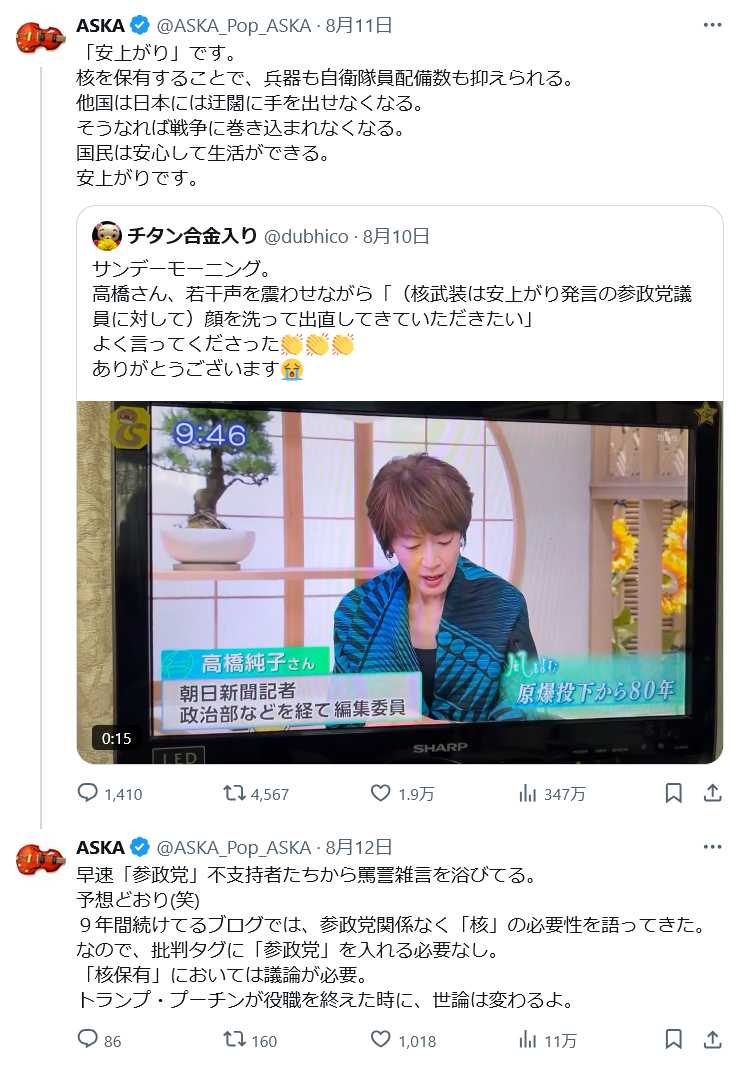
Task: Bookmark the first ASKA tweet
Action: tap(673, 793)
